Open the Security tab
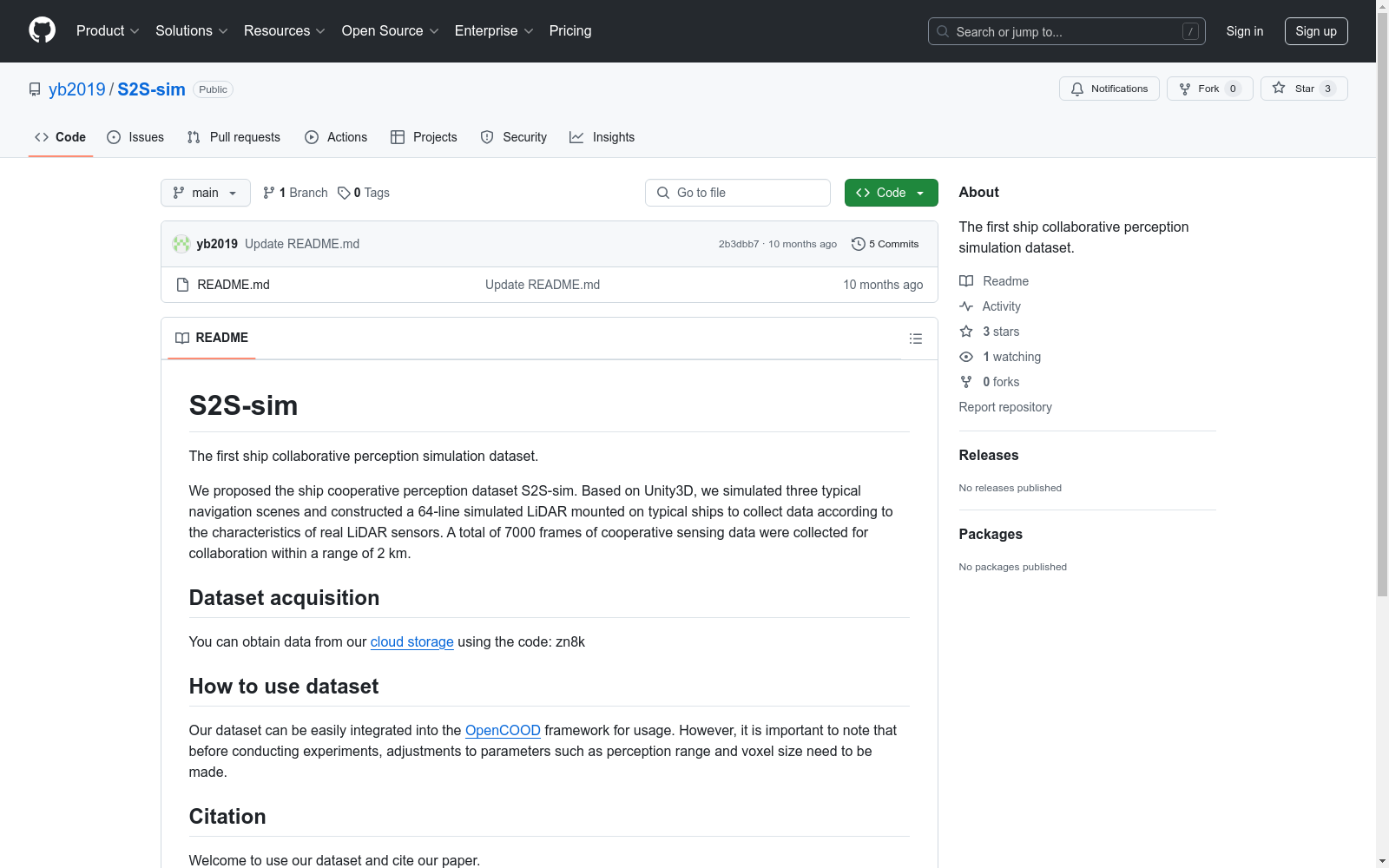 click(514, 137)
